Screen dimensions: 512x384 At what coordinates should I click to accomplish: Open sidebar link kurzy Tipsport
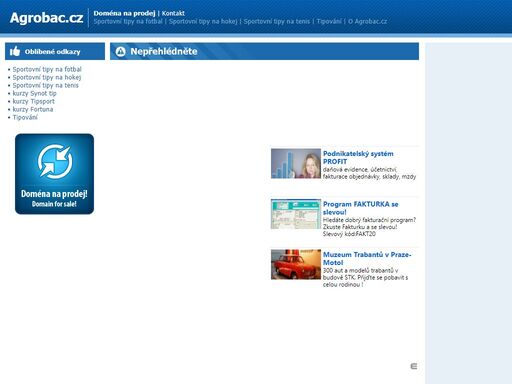(x=34, y=101)
